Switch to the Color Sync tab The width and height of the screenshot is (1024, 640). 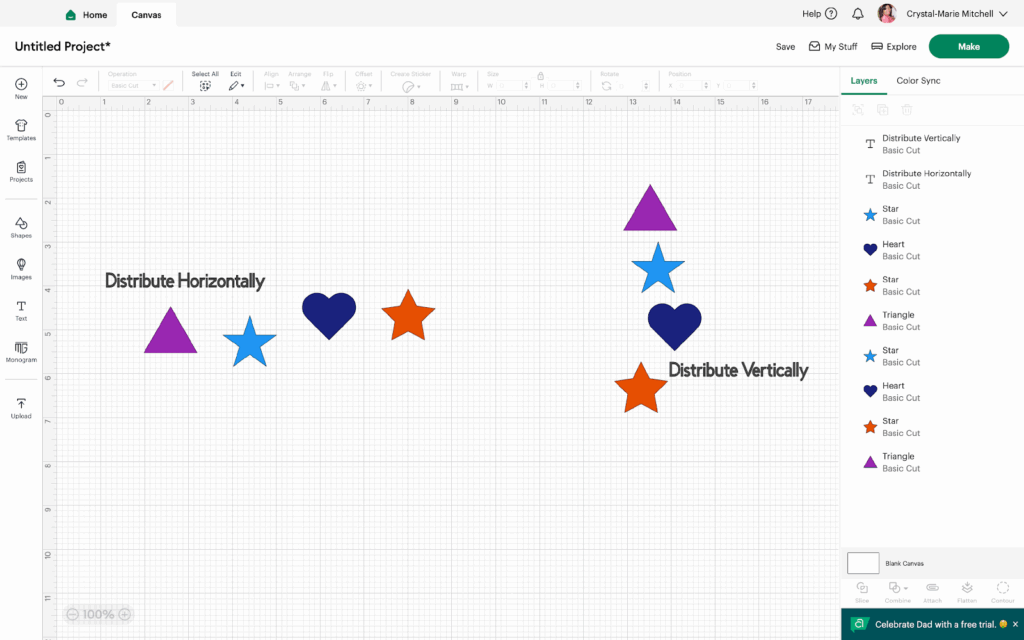(918, 80)
